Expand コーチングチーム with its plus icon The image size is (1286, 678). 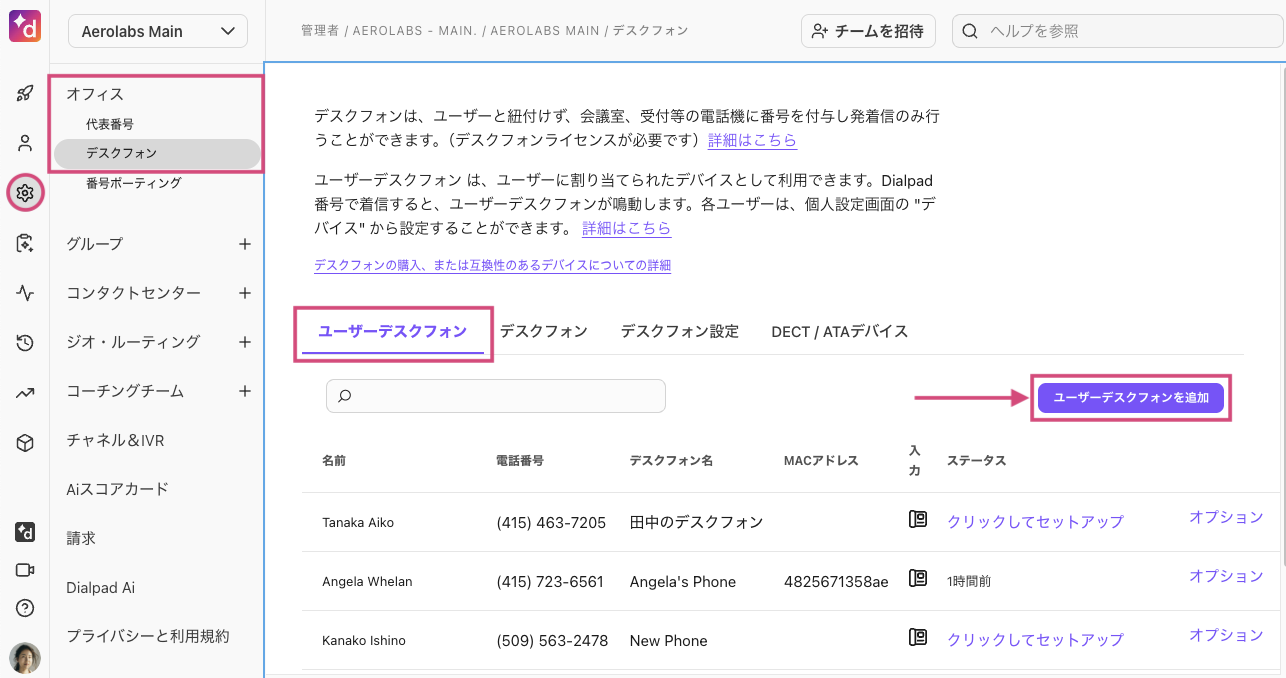click(x=244, y=391)
